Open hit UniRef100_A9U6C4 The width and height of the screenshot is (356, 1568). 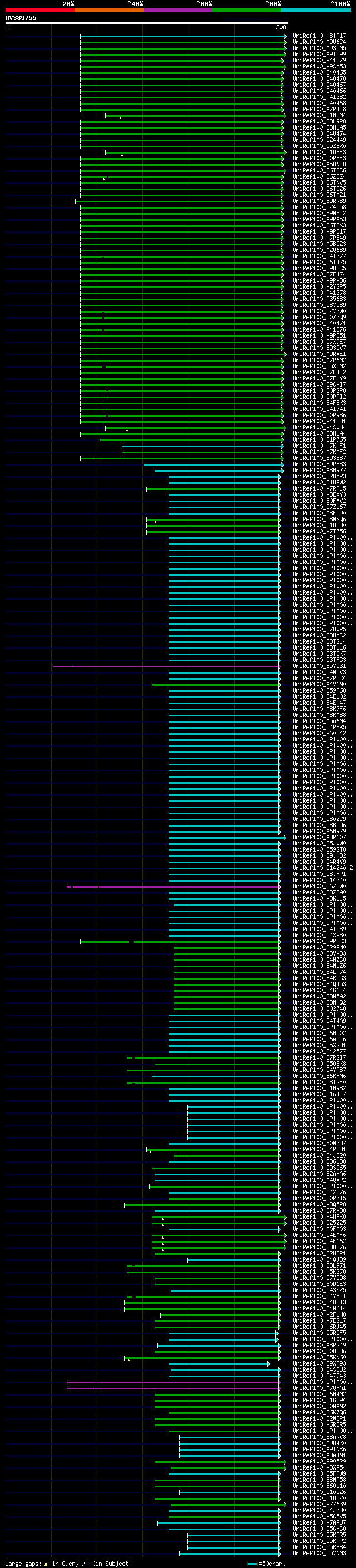pos(319,42)
